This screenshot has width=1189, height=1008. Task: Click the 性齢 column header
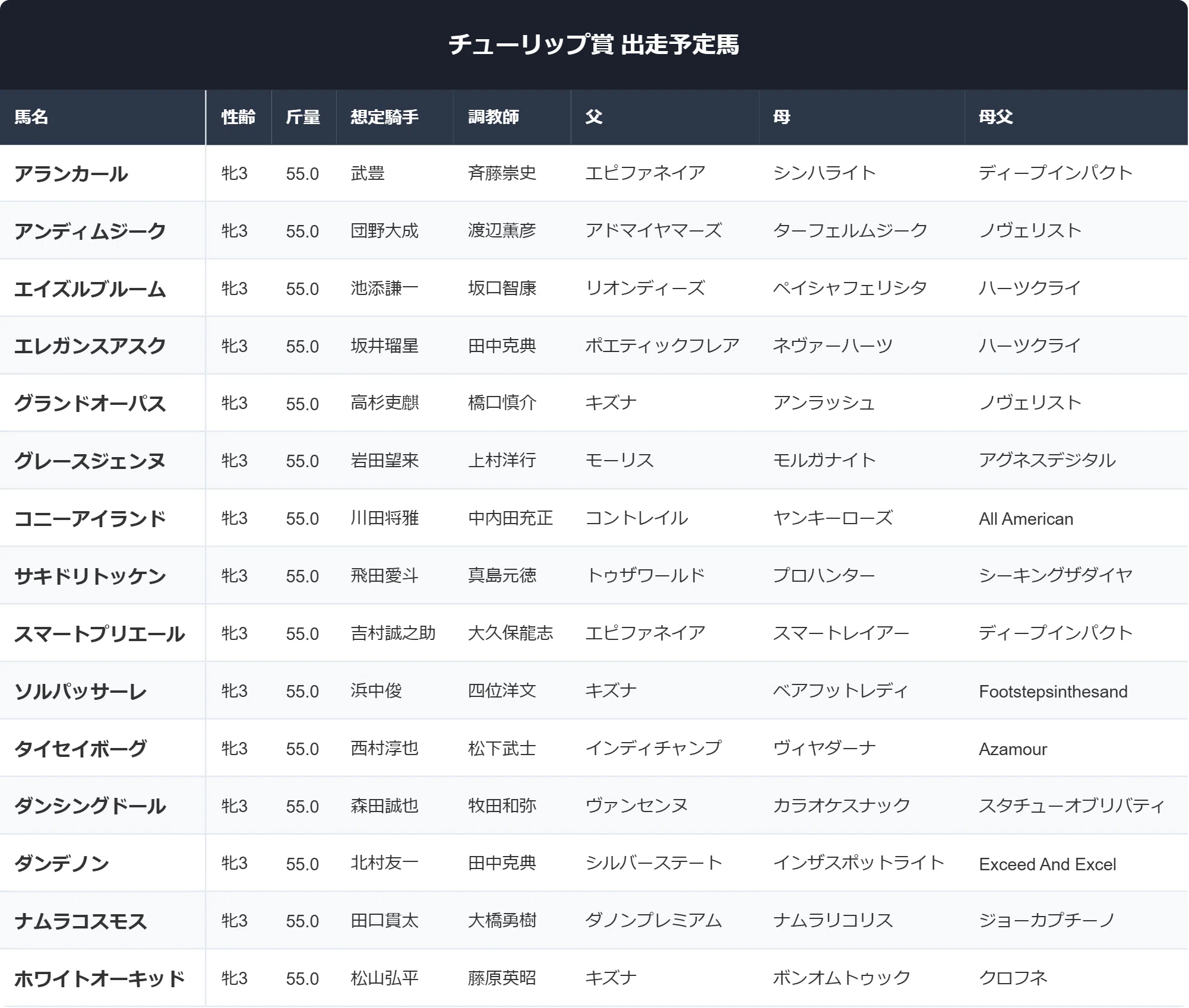[239, 117]
